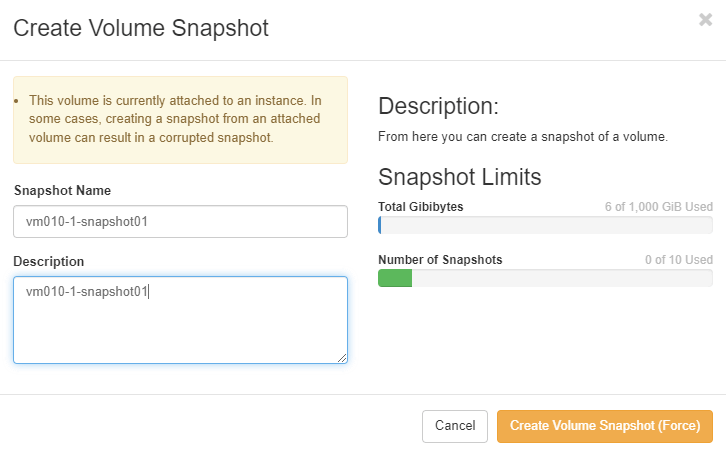Click the Total Gibibytes usage bar
The height and width of the screenshot is (455, 726).
click(545, 225)
